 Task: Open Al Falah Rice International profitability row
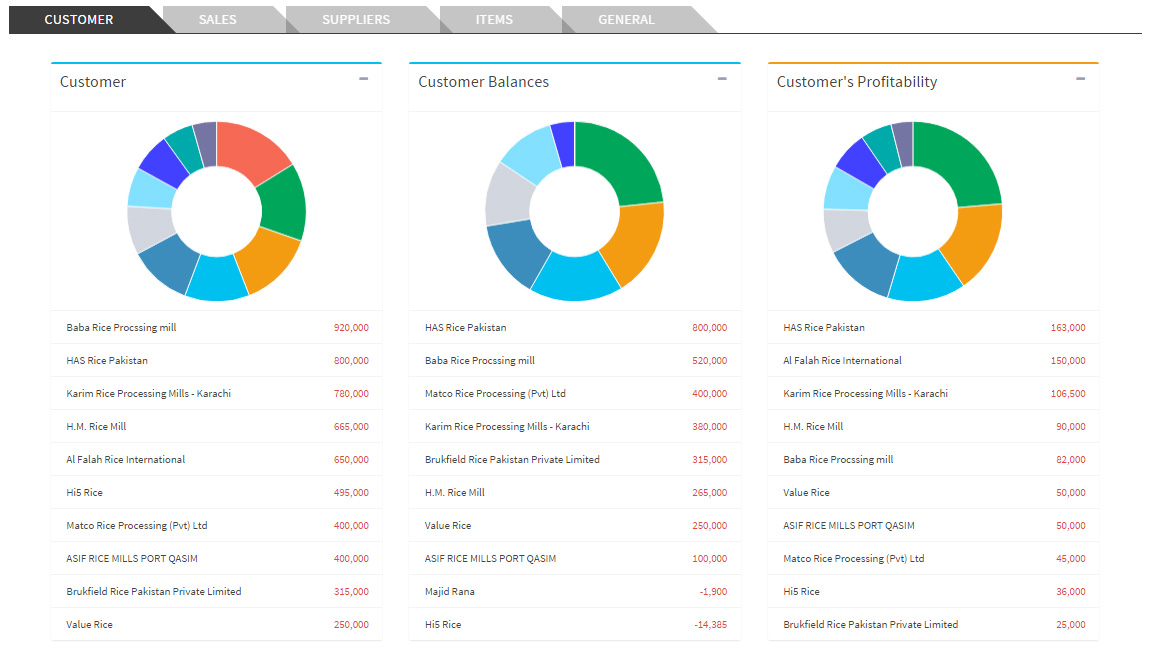(933, 360)
